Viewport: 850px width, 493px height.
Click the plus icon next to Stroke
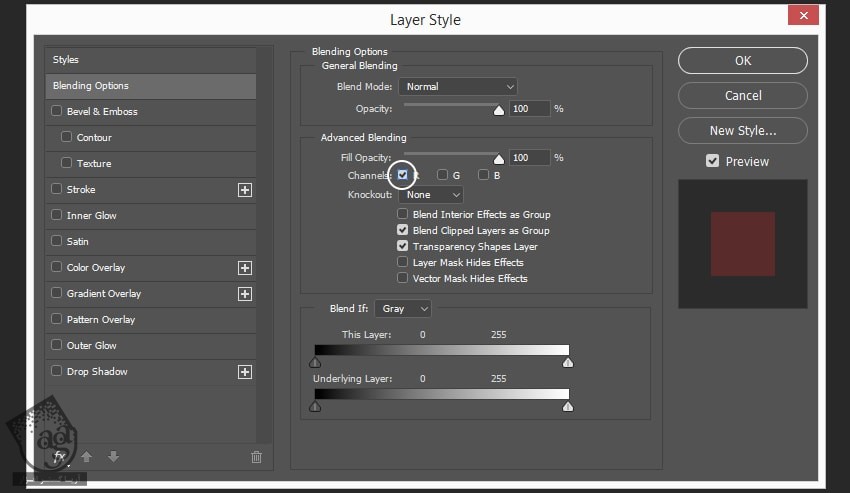(x=245, y=189)
